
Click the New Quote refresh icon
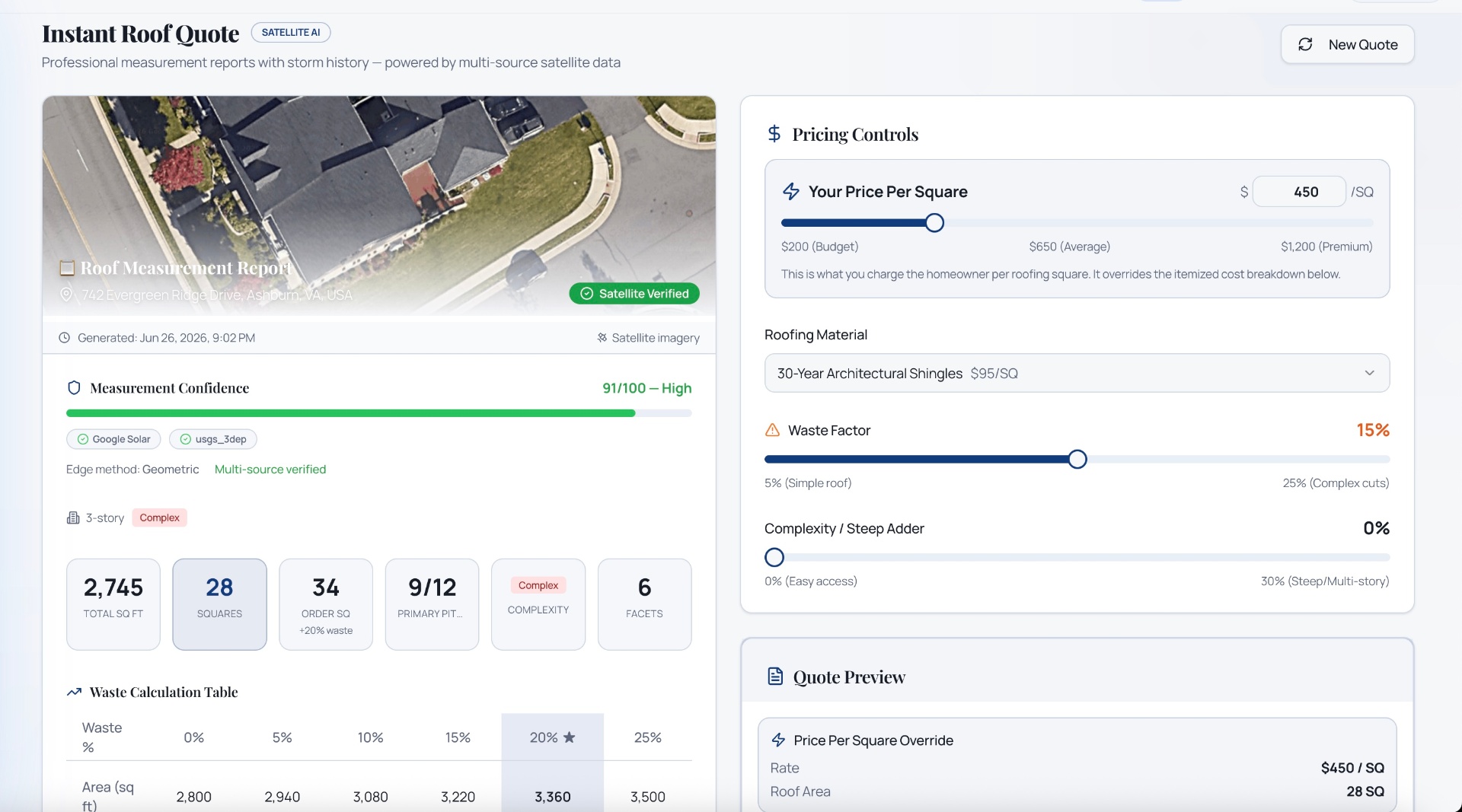pos(1305,44)
